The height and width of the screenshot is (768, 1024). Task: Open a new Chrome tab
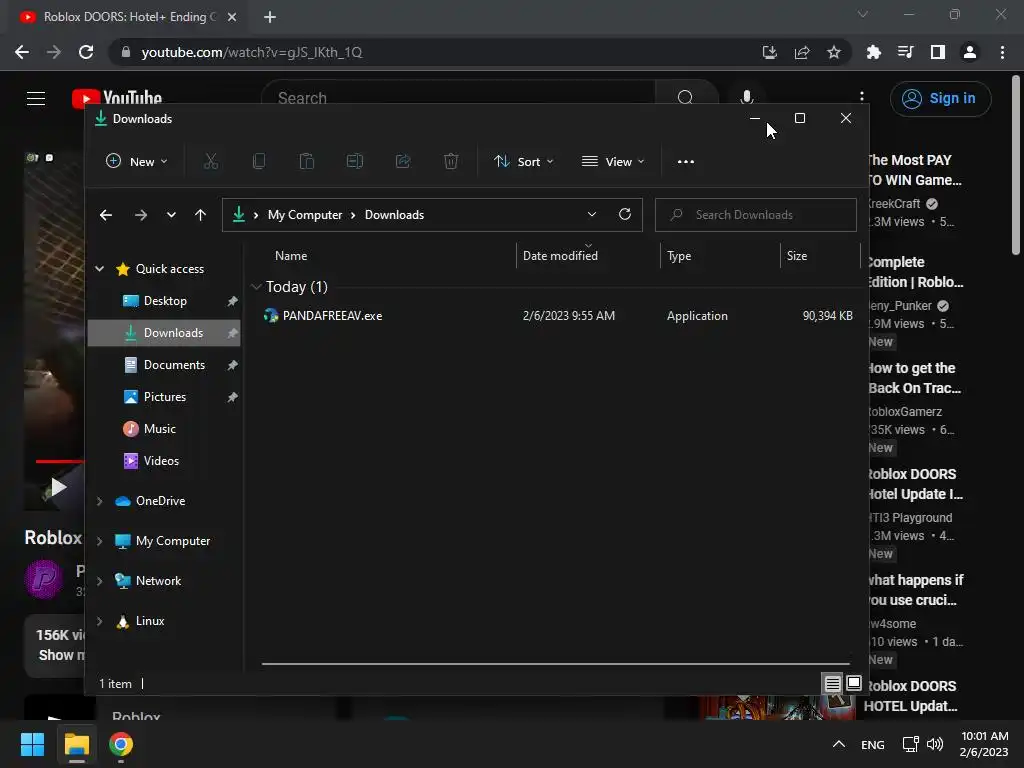tap(270, 17)
